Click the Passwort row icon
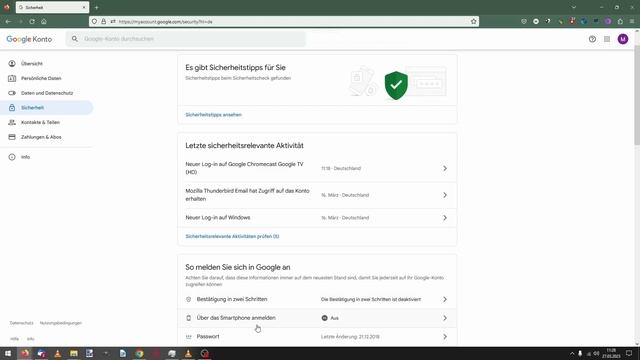 (189, 337)
